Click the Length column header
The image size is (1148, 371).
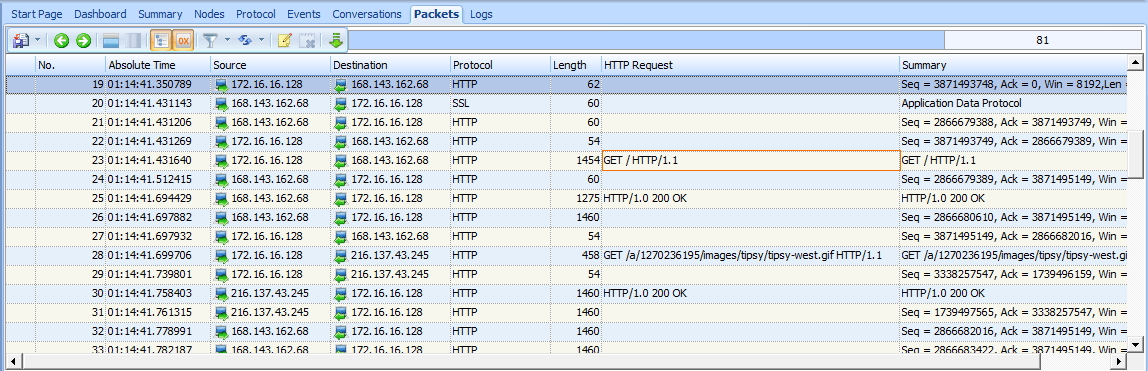point(576,65)
